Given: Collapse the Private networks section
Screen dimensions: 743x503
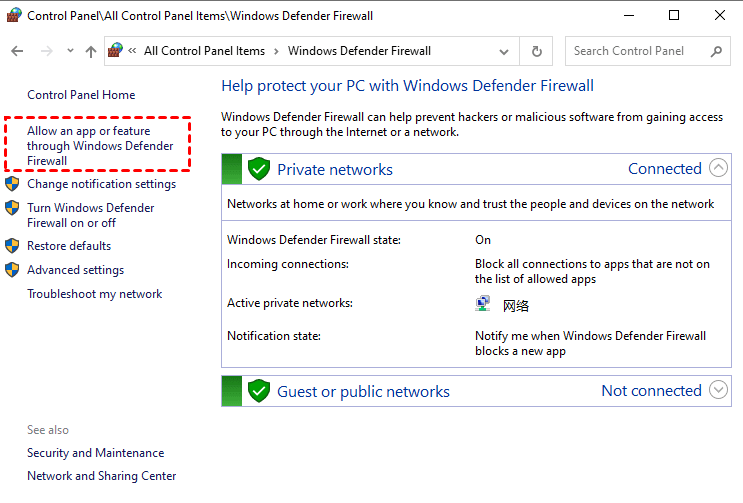Looking at the screenshot, I should click(718, 168).
